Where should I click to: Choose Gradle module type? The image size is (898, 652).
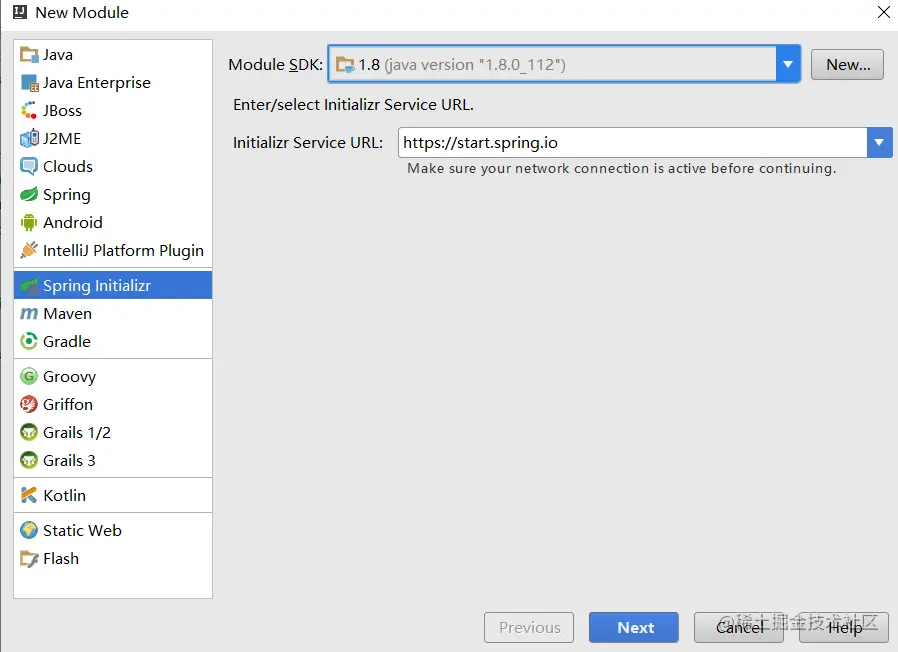pyautogui.click(x=113, y=341)
